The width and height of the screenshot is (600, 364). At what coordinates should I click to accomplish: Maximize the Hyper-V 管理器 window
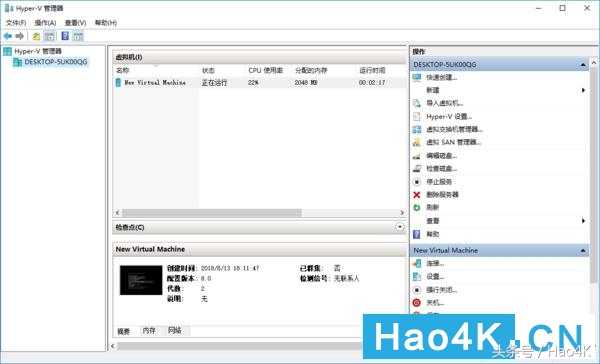562,8
